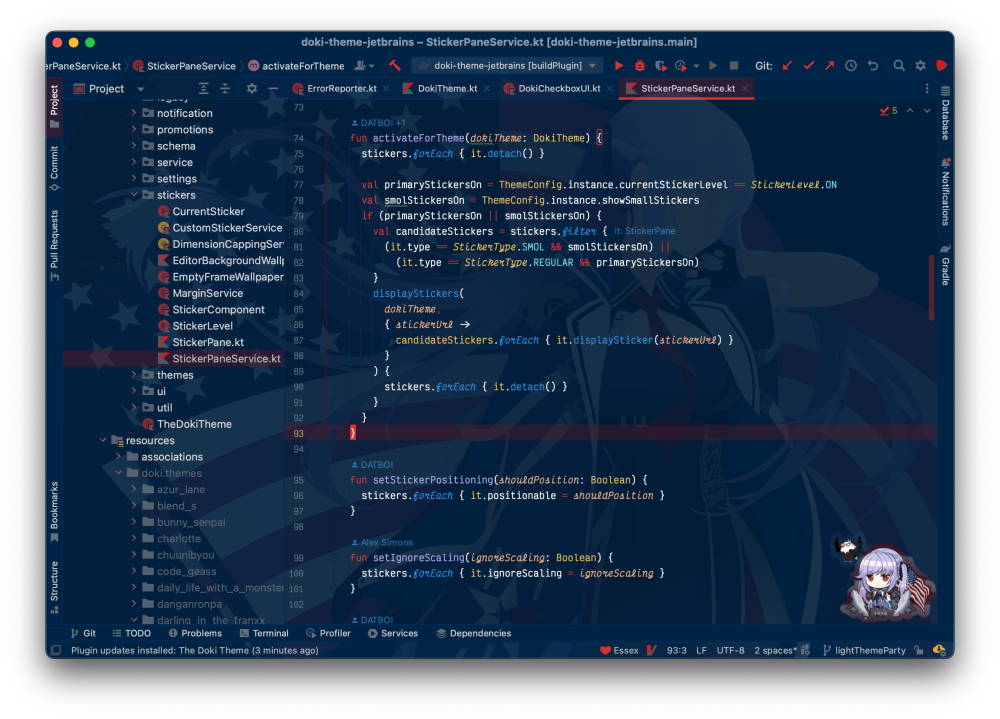Toggle Structure side panel
This screenshot has width=1000, height=719.
click(54, 588)
